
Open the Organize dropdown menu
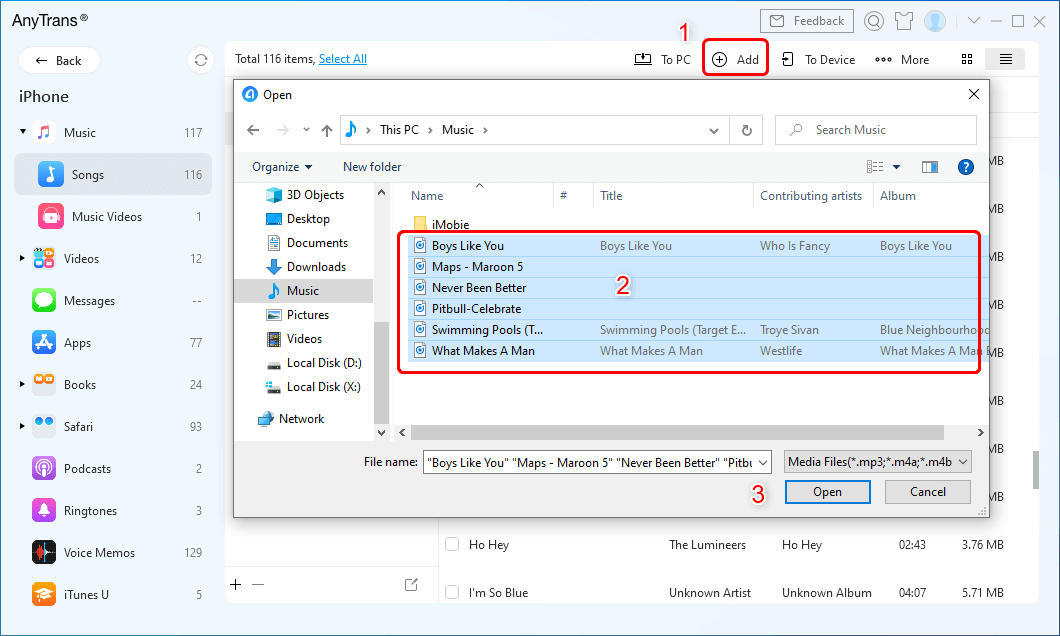pos(282,167)
